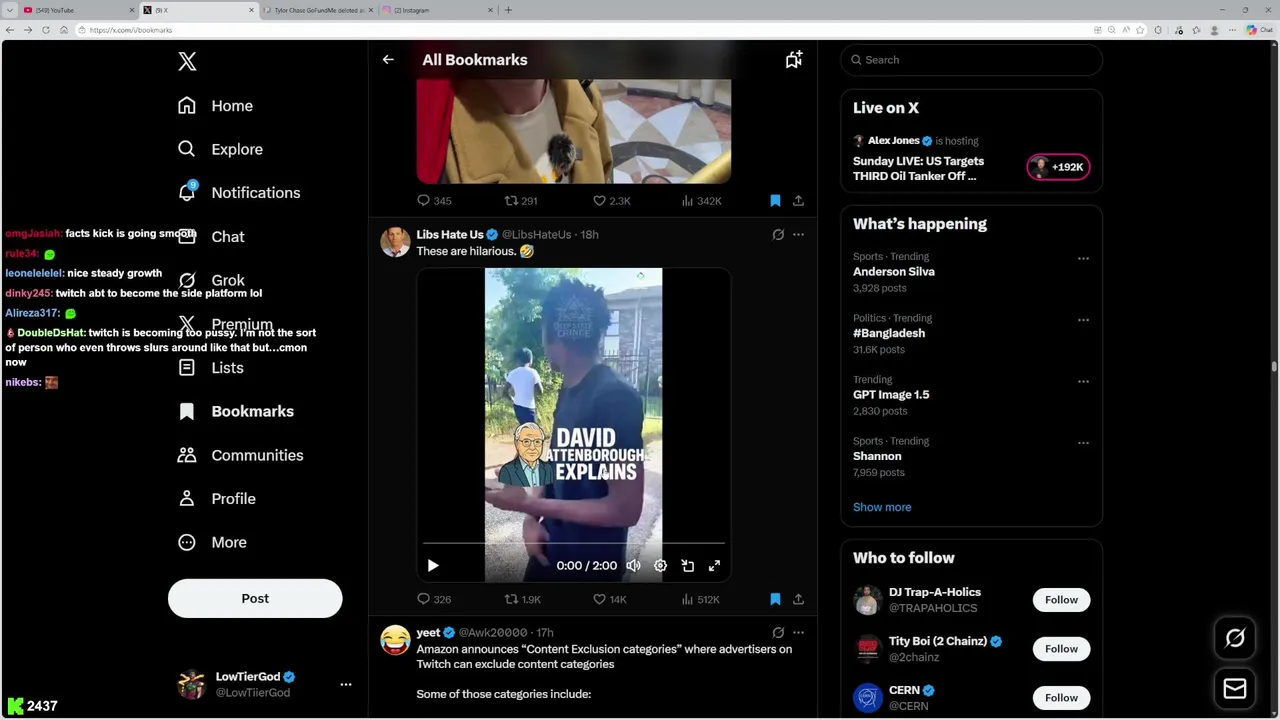
Task: Open more options for Shannon trend
Action: point(1083,442)
